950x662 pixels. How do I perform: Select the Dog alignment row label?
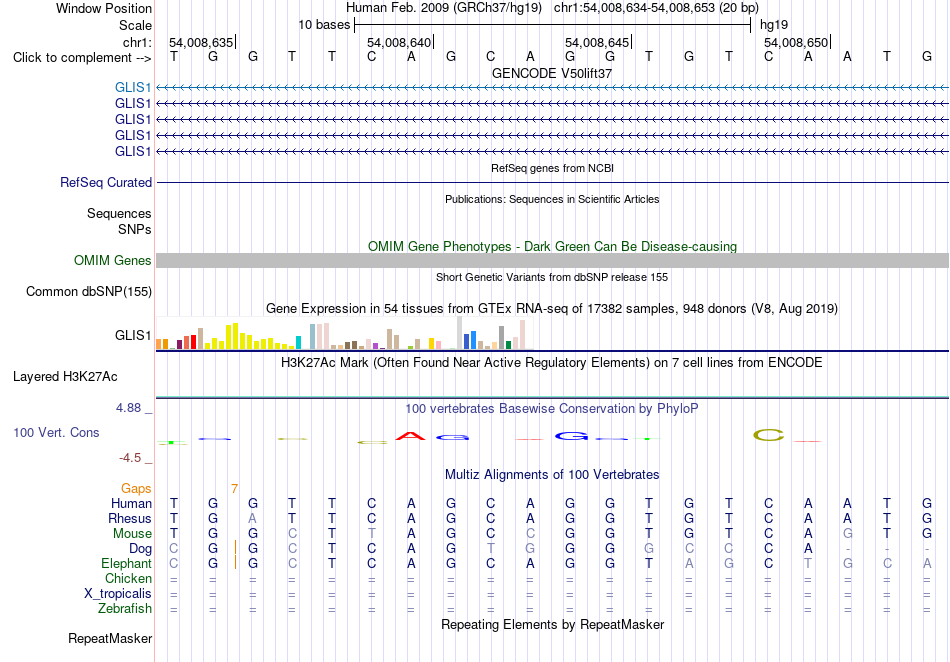pos(141,549)
